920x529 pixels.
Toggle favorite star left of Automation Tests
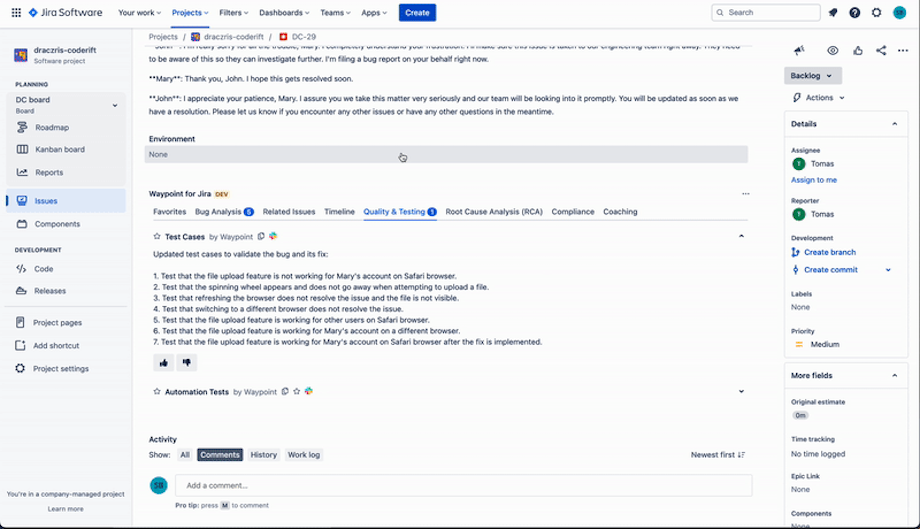coord(157,391)
